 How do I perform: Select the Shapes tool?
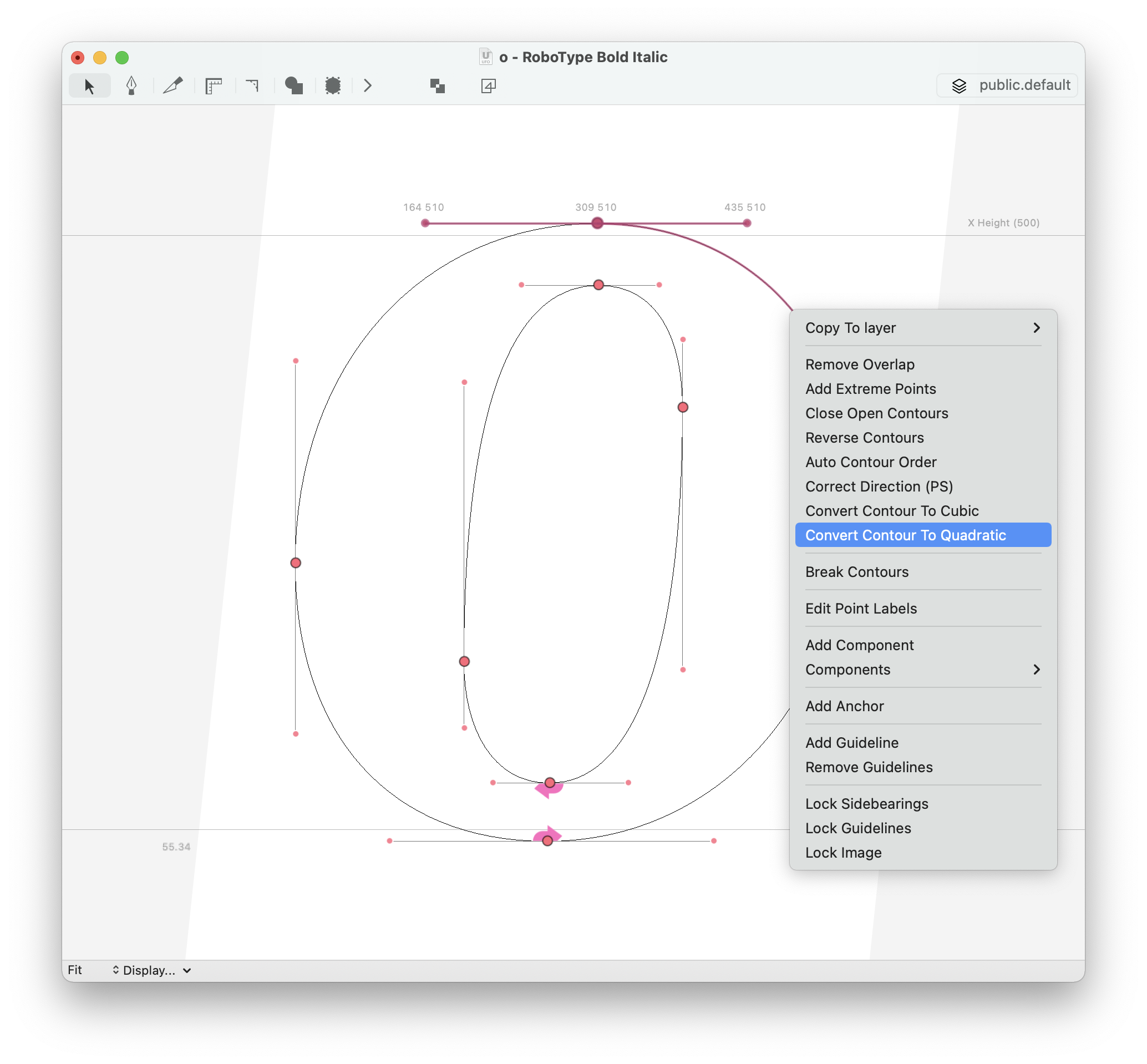293,86
